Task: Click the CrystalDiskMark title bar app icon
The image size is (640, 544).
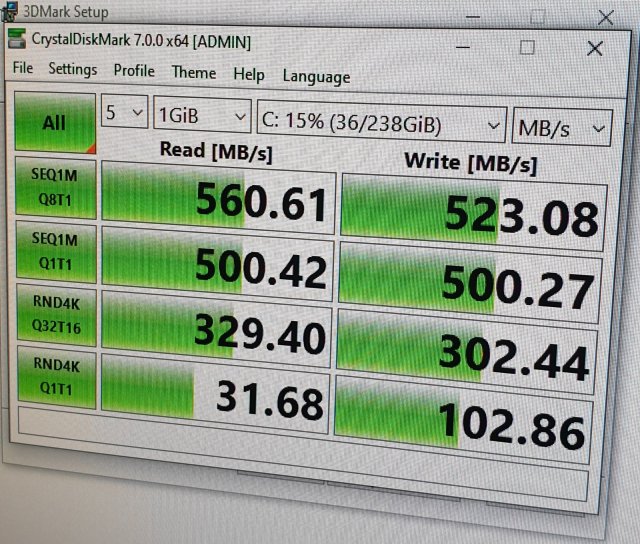Action: tap(16, 38)
